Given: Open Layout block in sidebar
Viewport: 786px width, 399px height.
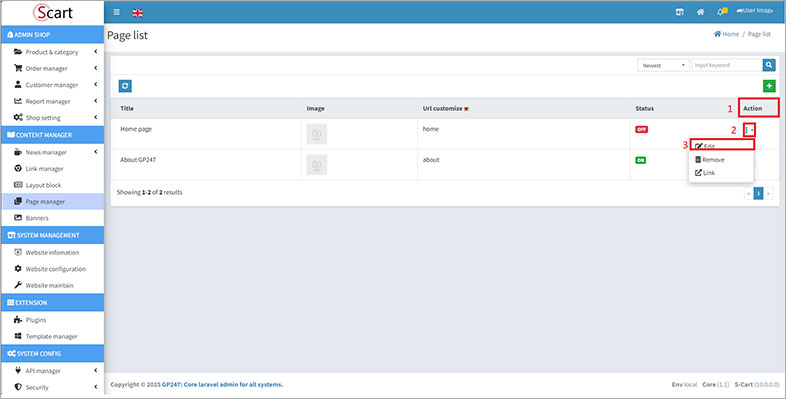Looking at the screenshot, I should pyautogui.click(x=52, y=185).
